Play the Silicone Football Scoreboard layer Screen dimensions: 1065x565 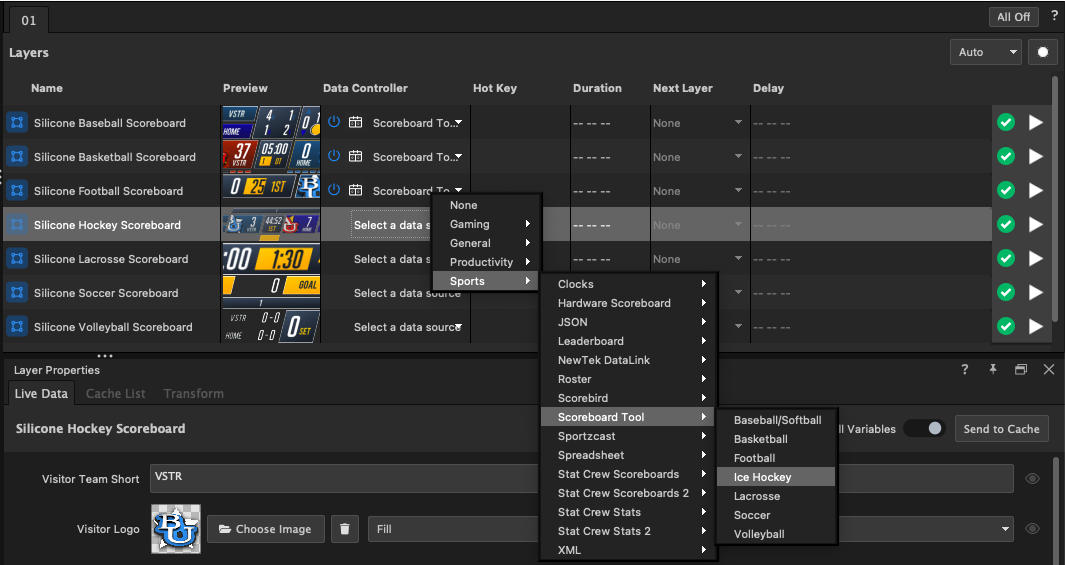pyautogui.click(x=1036, y=191)
